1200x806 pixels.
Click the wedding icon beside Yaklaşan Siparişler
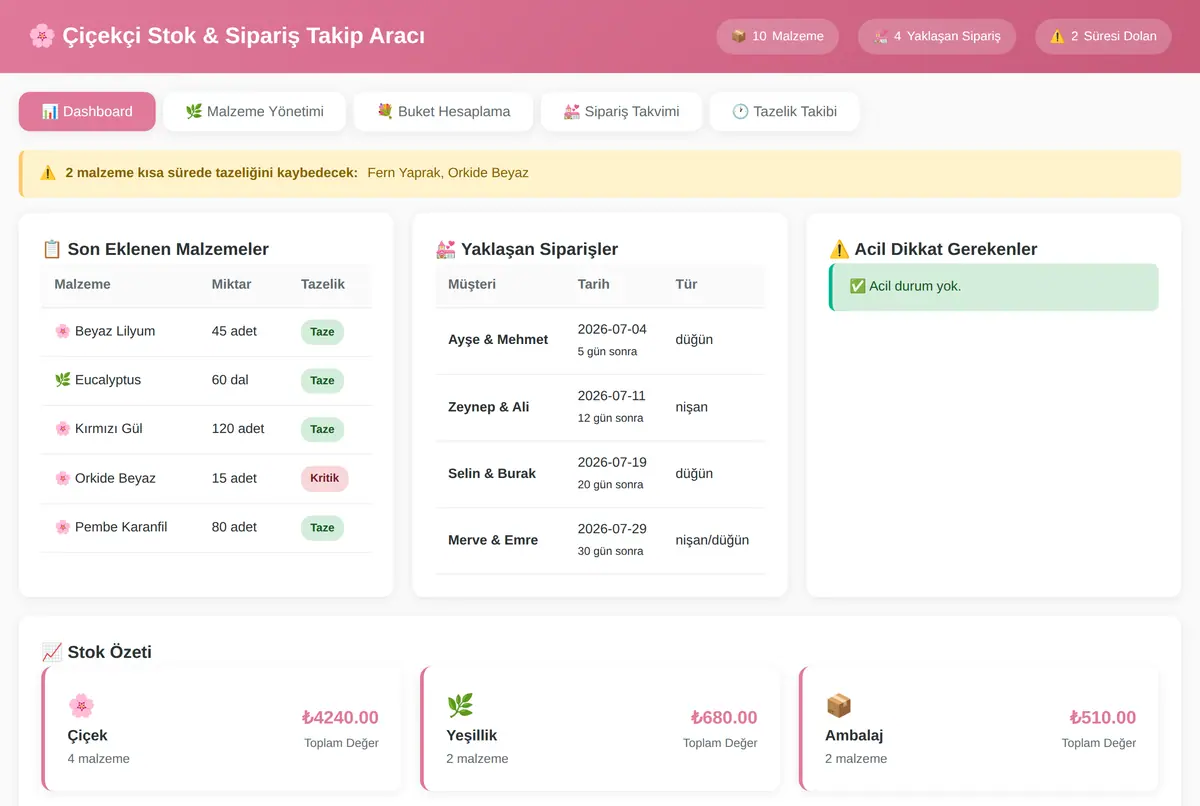point(446,249)
